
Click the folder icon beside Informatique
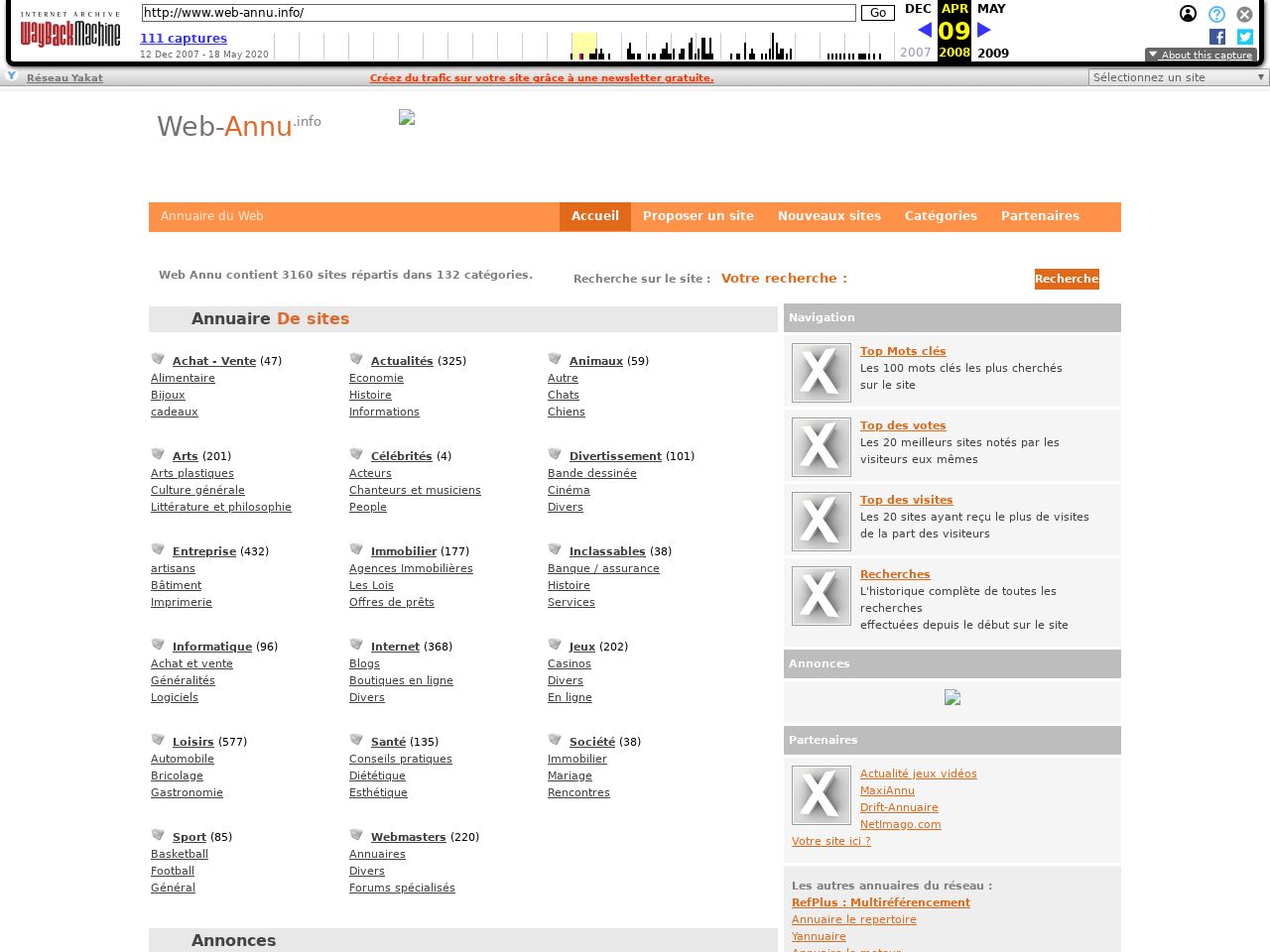click(x=158, y=645)
